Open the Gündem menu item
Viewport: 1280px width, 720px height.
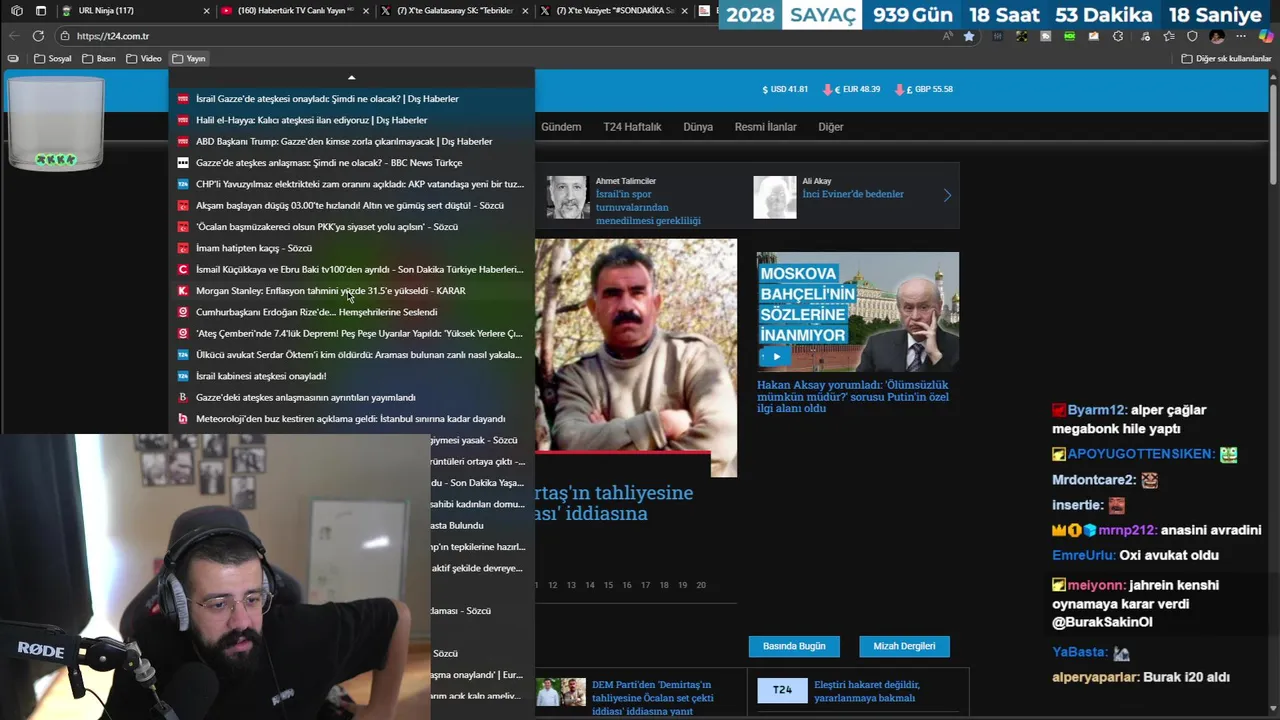(561, 127)
